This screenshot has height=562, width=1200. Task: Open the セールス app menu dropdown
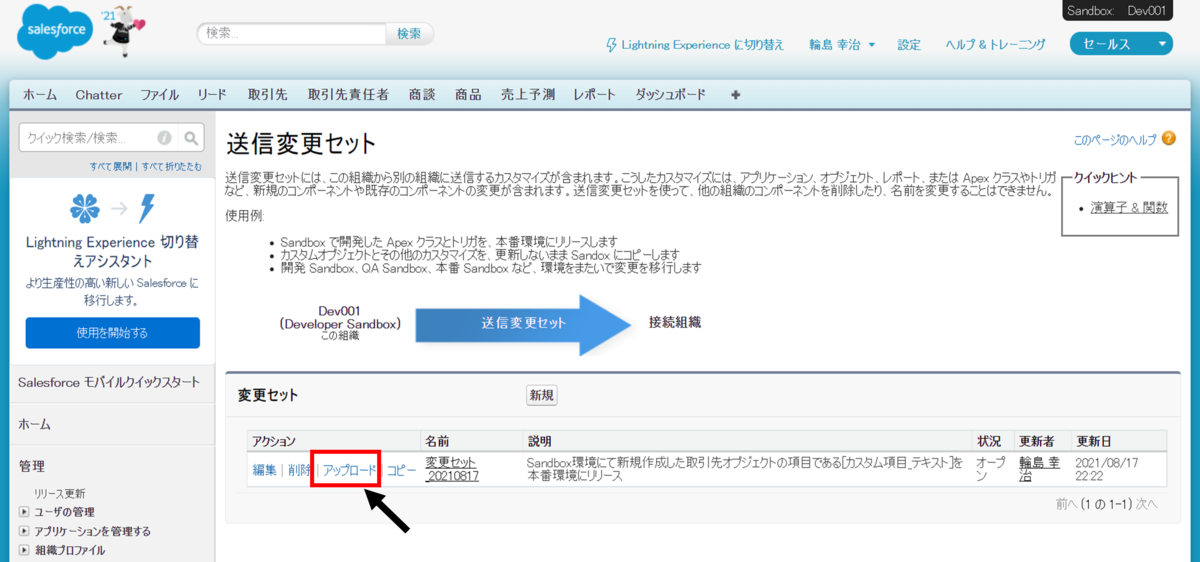click(x=1121, y=44)
